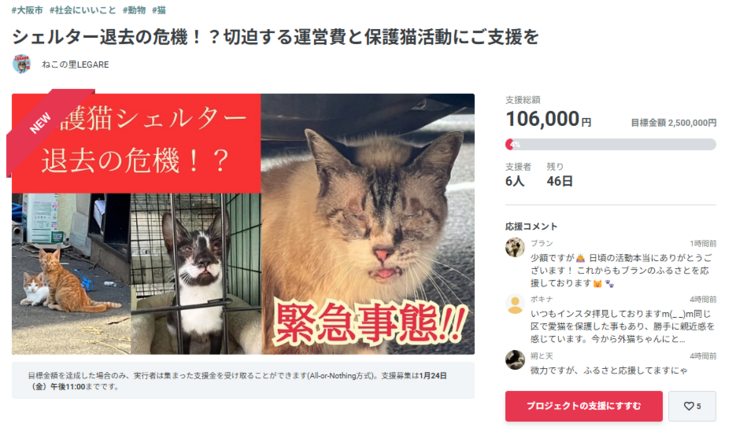The image size is (736, 435).
Task: Click the project title heading
Action: pos(275,37)
